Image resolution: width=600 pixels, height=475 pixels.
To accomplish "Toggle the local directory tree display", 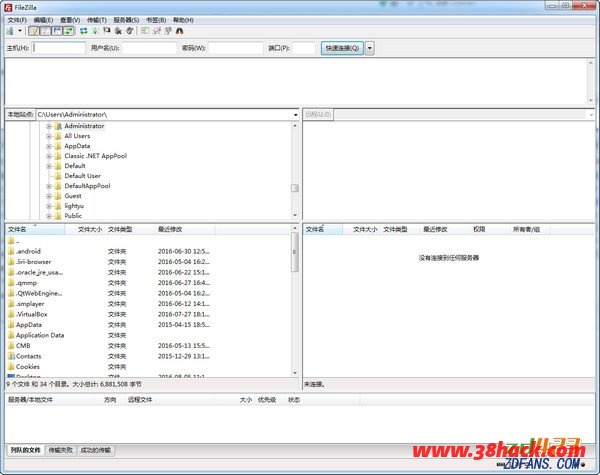I will coord(45,31).
